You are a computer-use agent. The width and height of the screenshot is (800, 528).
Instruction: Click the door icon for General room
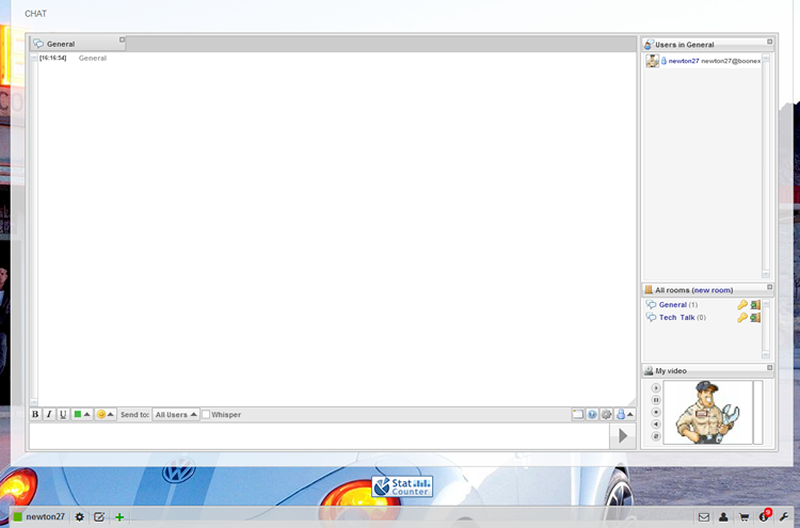(x=755, y=305)
